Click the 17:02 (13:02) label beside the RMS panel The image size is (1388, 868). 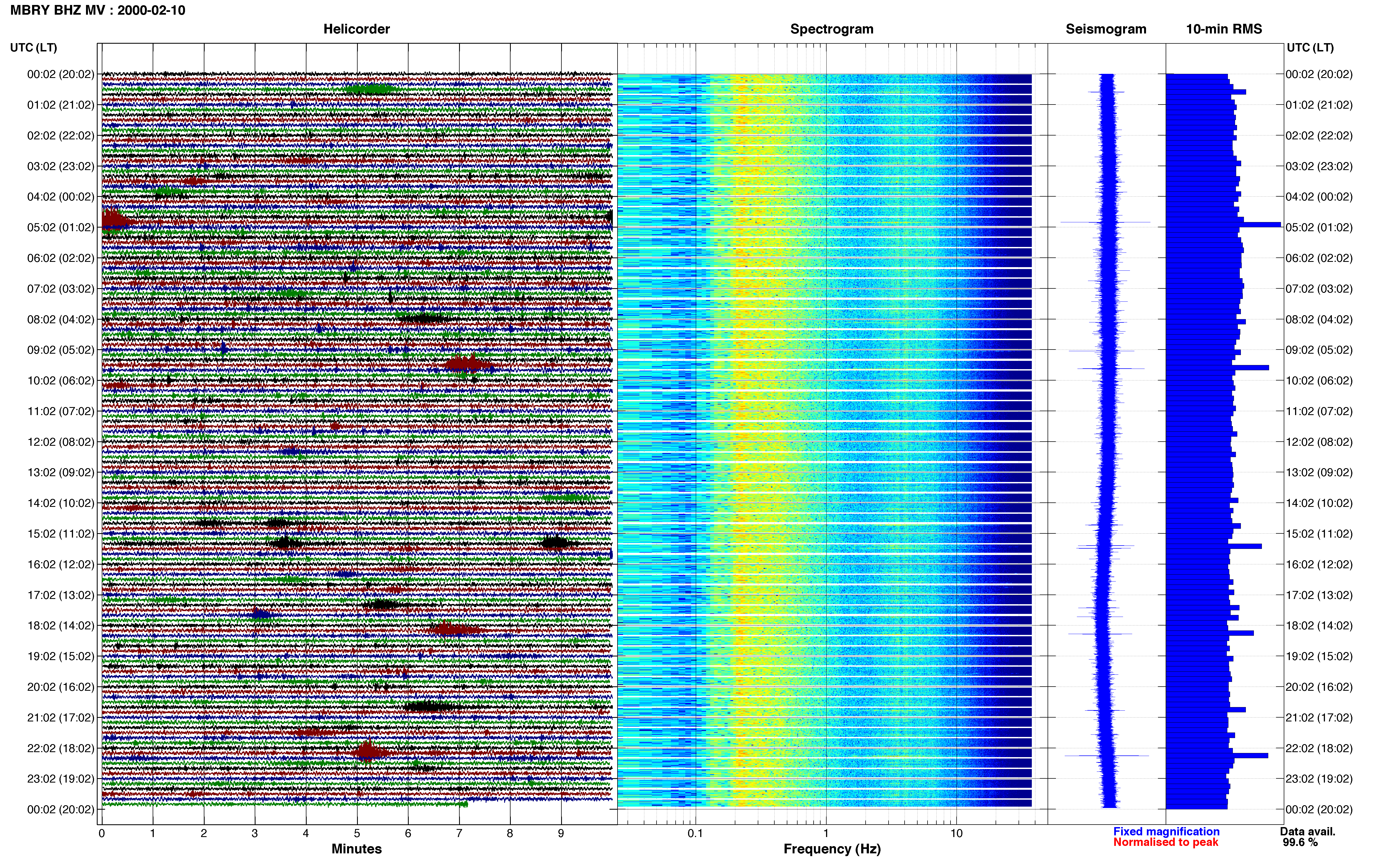click(x=1319, y=595)
